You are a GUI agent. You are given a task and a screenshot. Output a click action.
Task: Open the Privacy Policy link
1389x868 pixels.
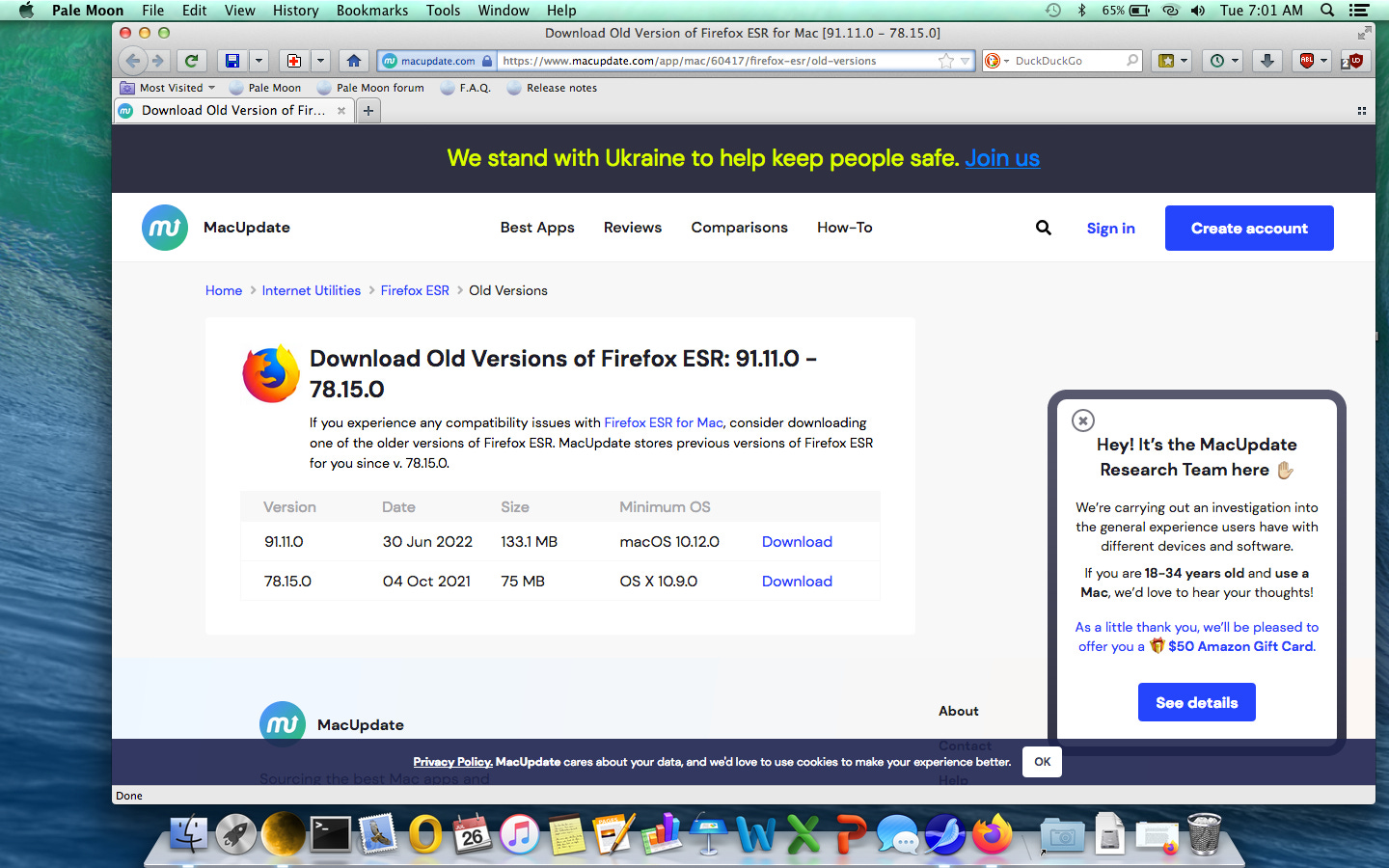pos(452,762)
